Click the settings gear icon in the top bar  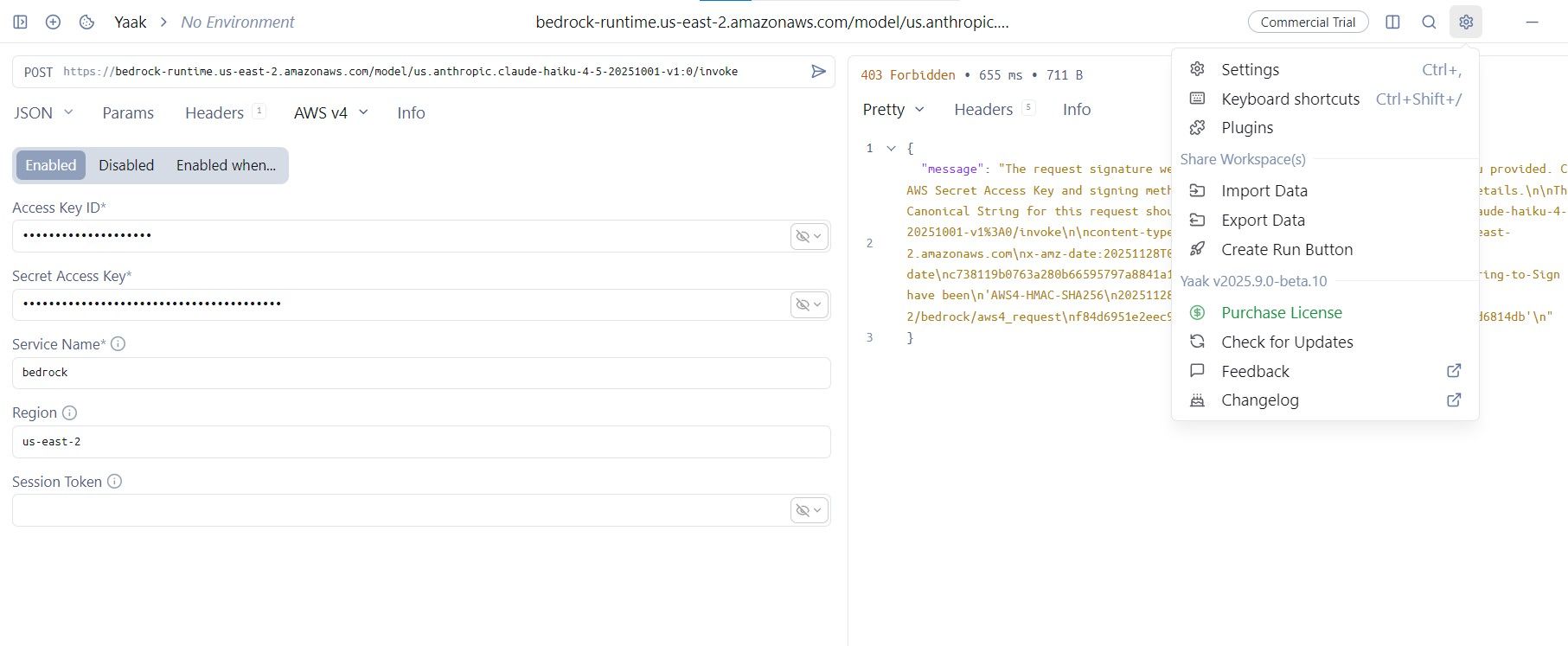[x=1465, y=22]
